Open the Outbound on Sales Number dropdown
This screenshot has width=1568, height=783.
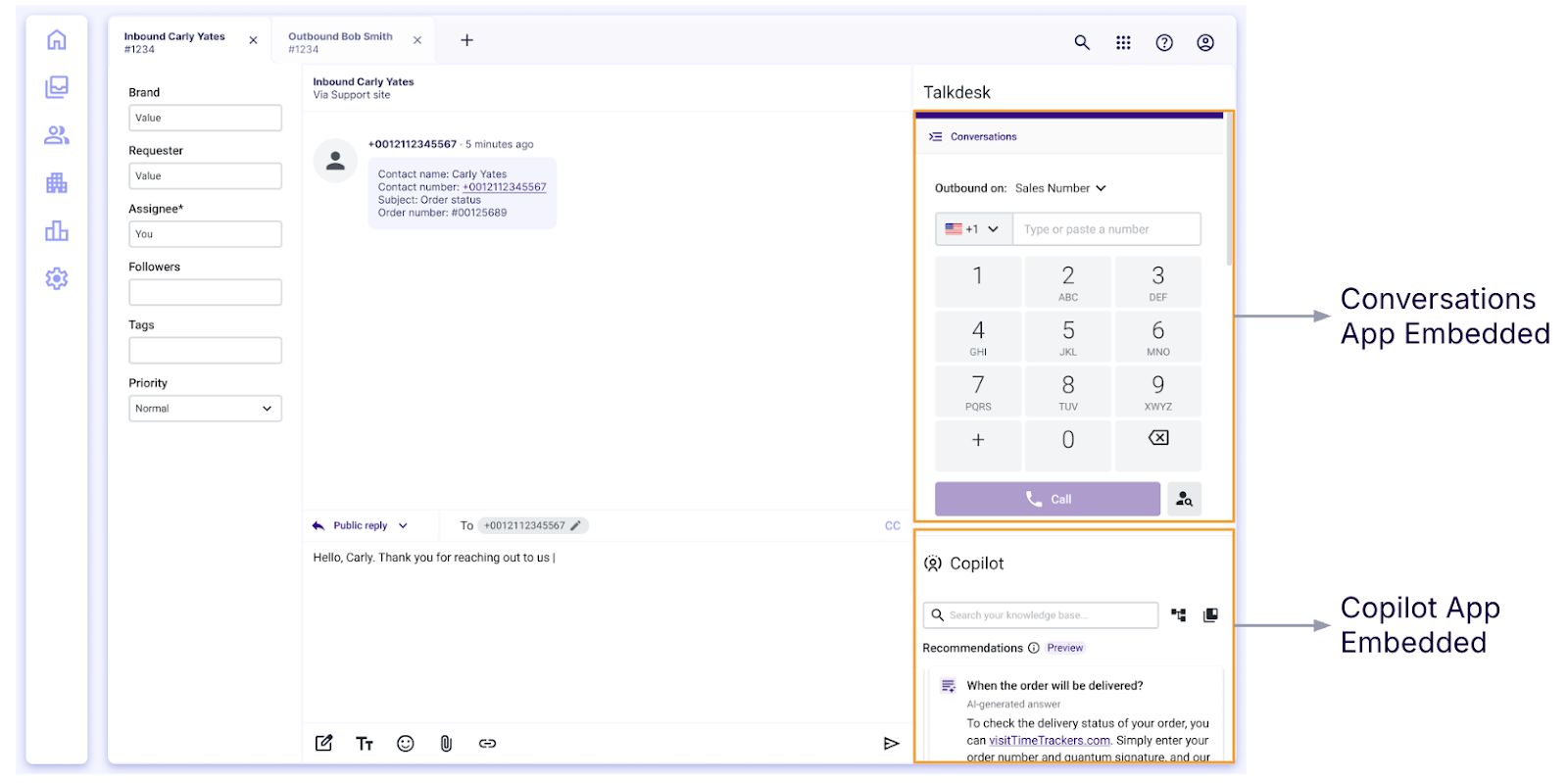1060,188
